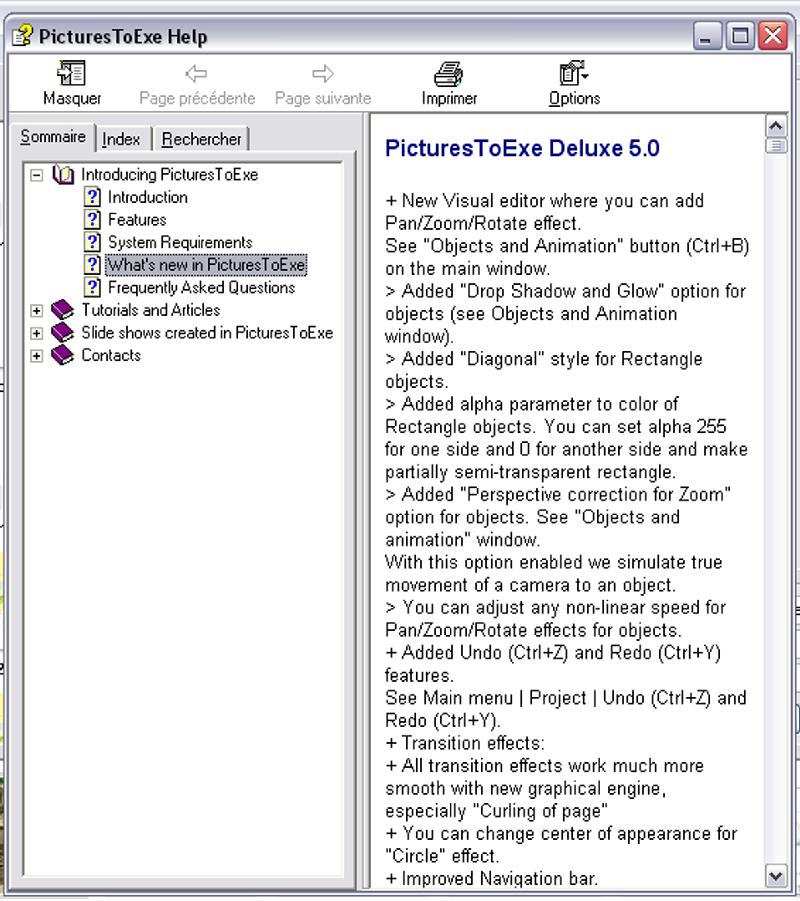Click the text '+ Transition effects:'
The width and height of the screenshot is (800, 901).
(x=465, y=743)
